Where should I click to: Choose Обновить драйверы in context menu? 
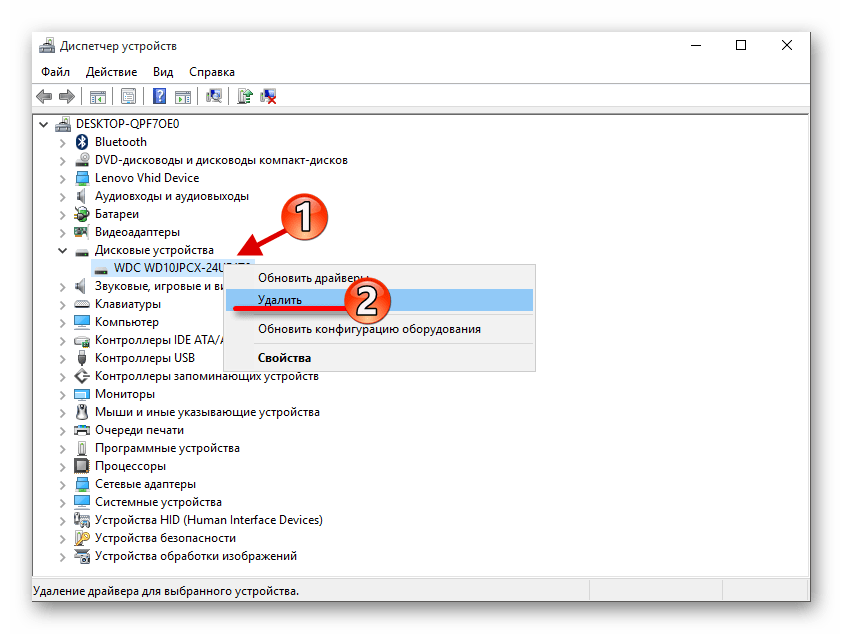pyautogui.click(x=379, y=278)
